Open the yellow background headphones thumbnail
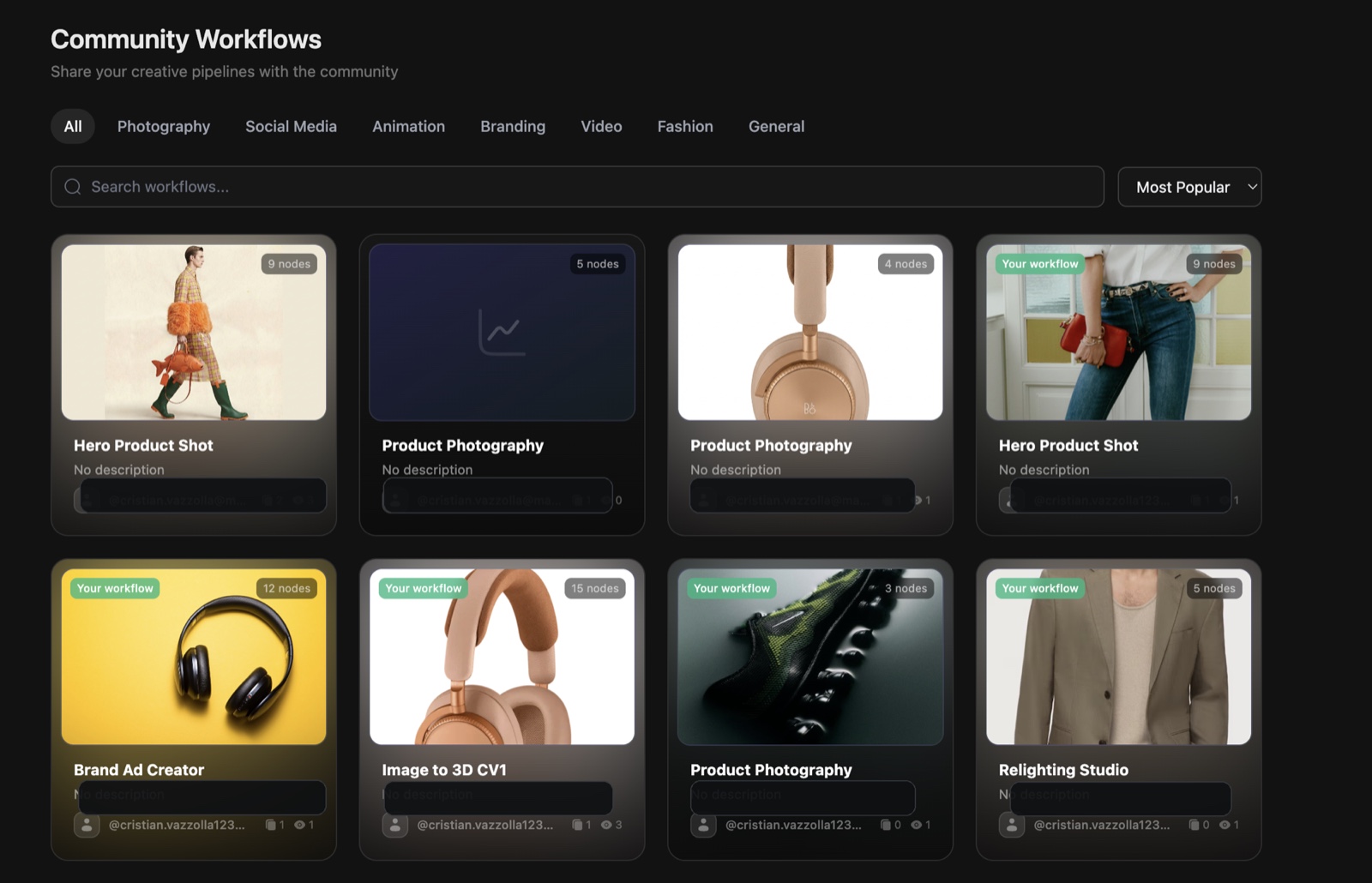 pos(194,657)
